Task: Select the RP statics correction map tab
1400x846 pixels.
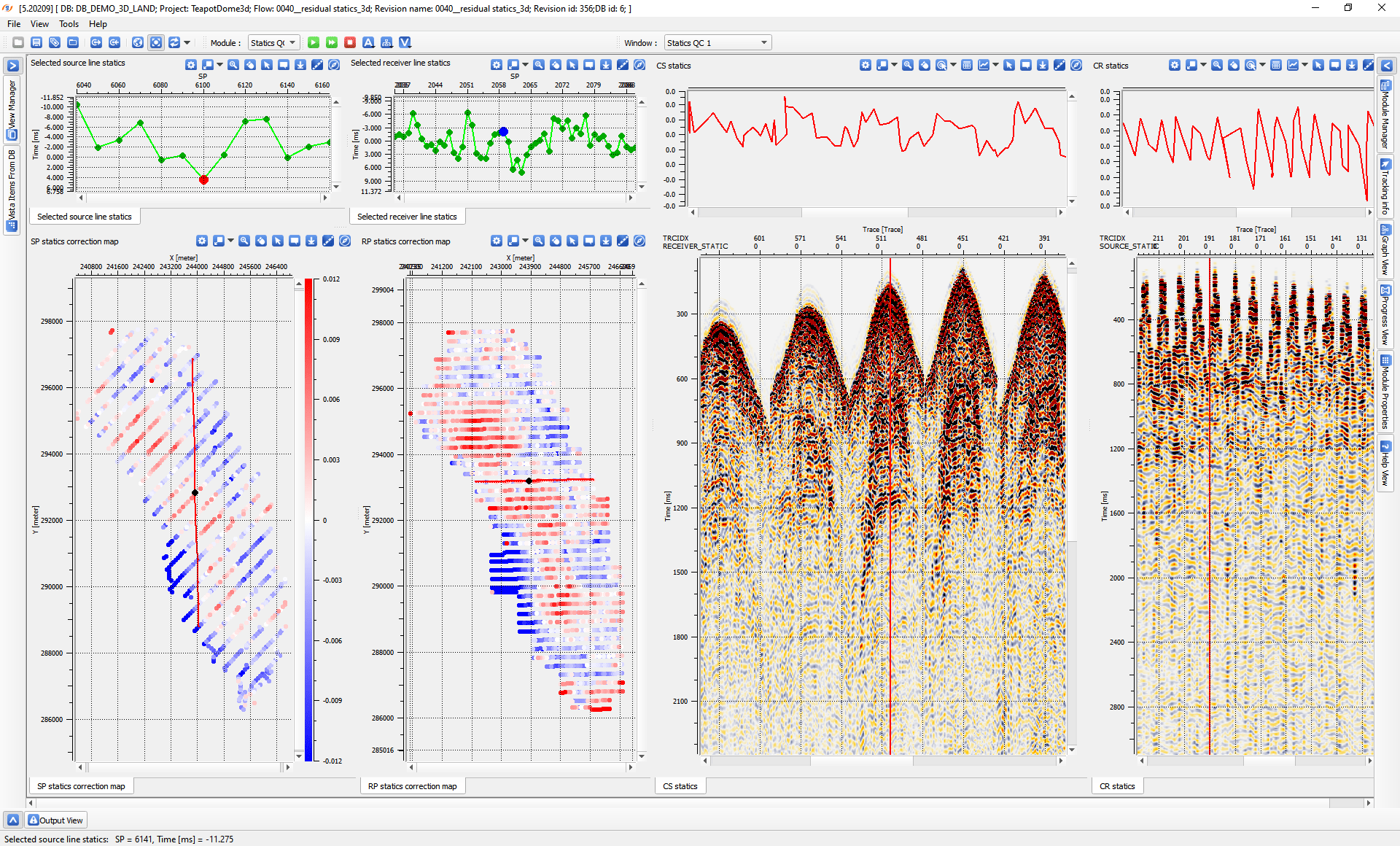Action: (412, 786)
